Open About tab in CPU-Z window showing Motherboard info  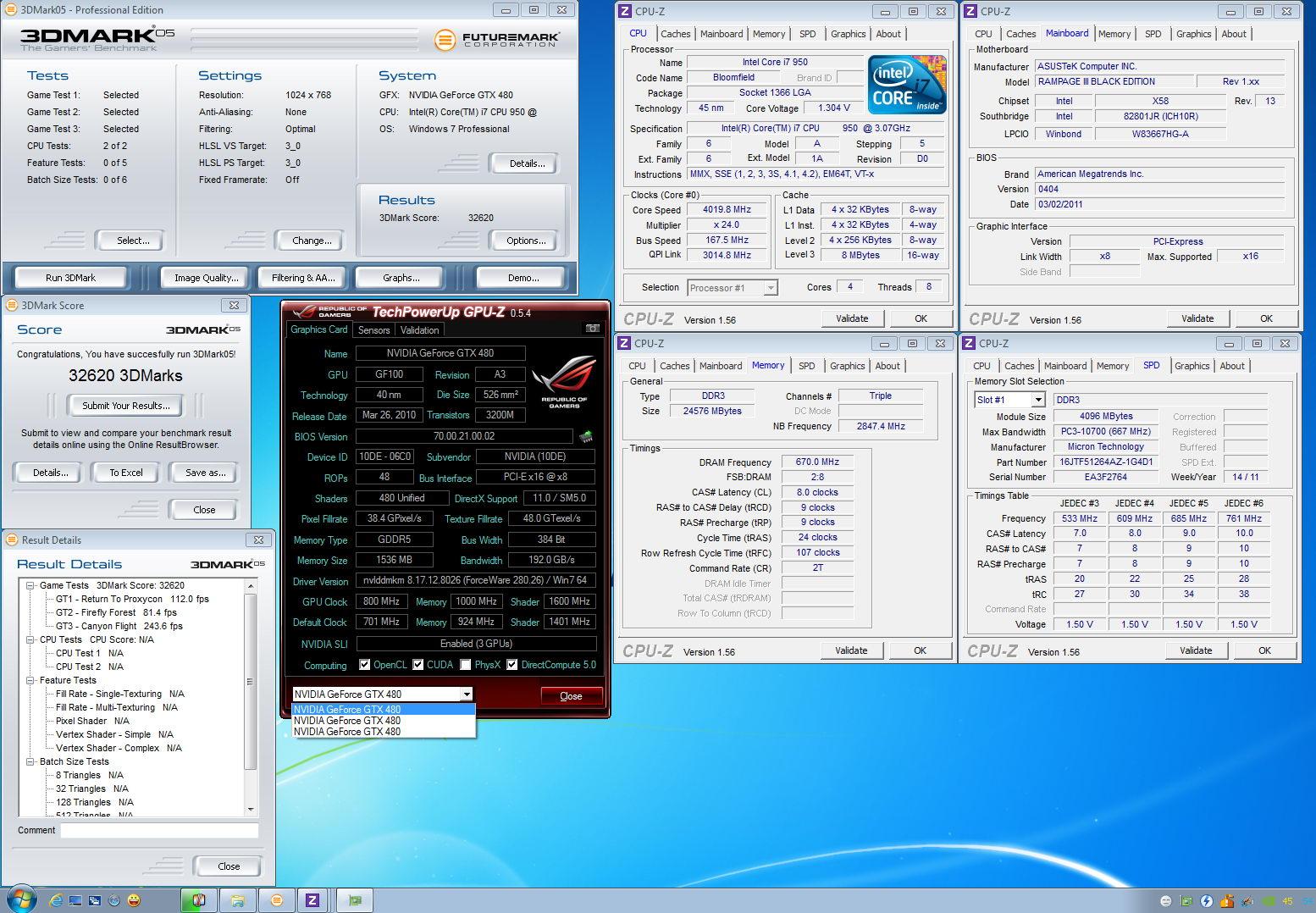point(1234,34)
